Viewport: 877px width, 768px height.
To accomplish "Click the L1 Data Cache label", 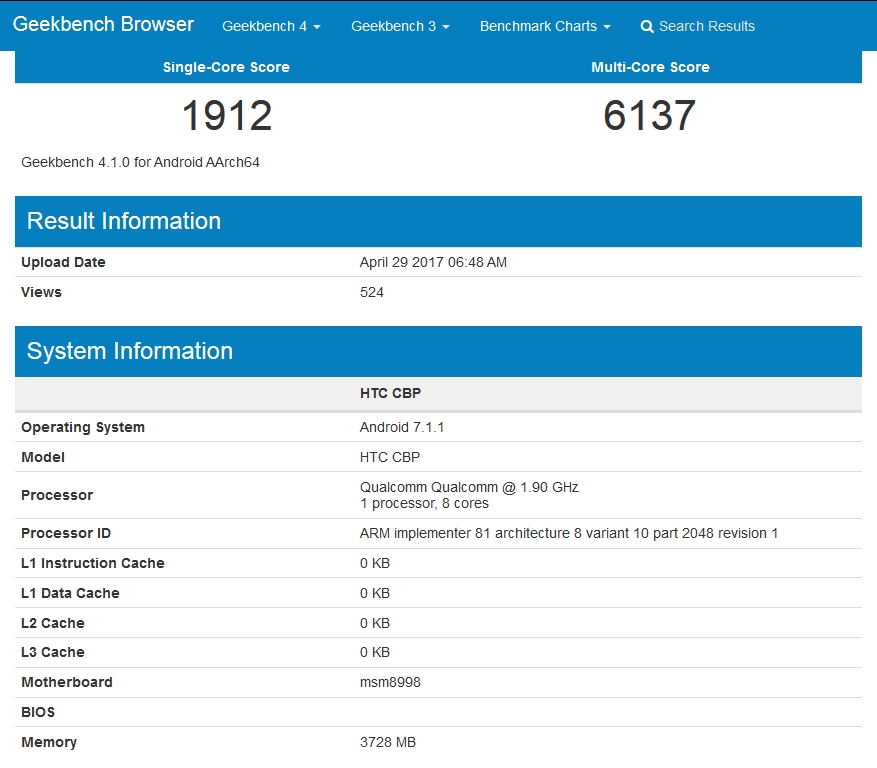I will tap(70, 593).
